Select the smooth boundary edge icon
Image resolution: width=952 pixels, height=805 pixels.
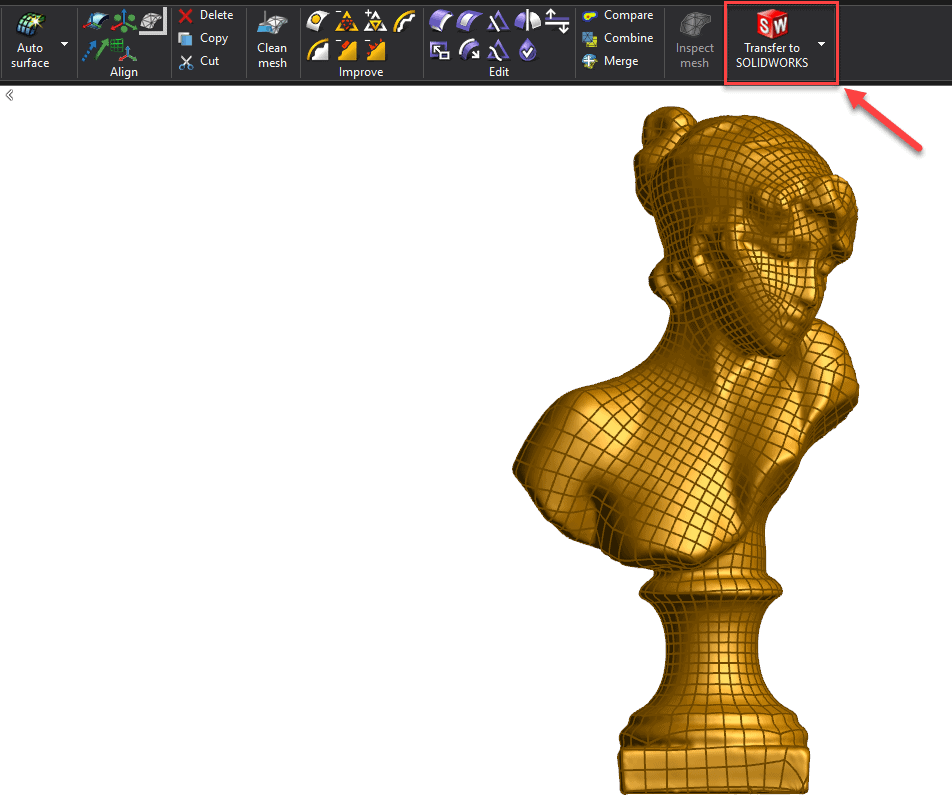tap(318, 50)
